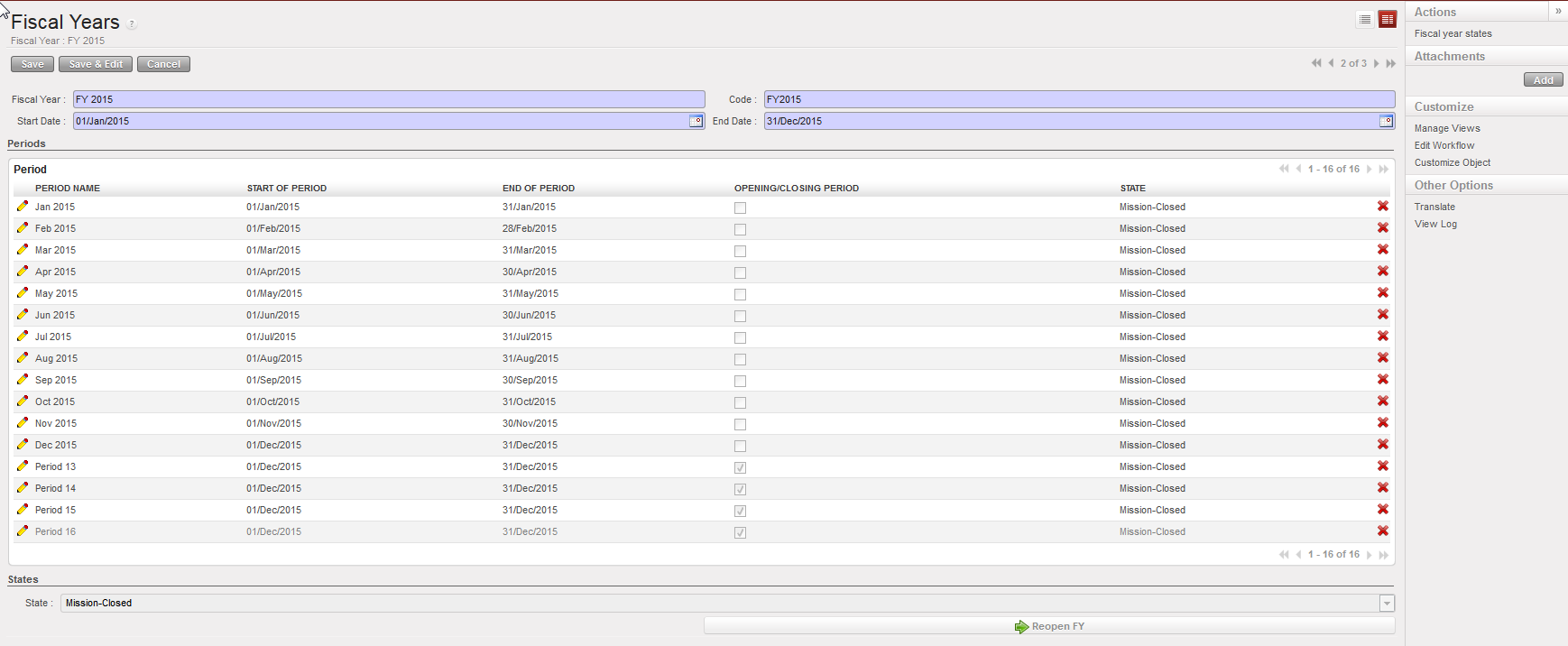The width and height of the screenshot is (1568, 646).
Task: Remove the Dec 2015 period with red X
Action: (x=1382, y=445)
